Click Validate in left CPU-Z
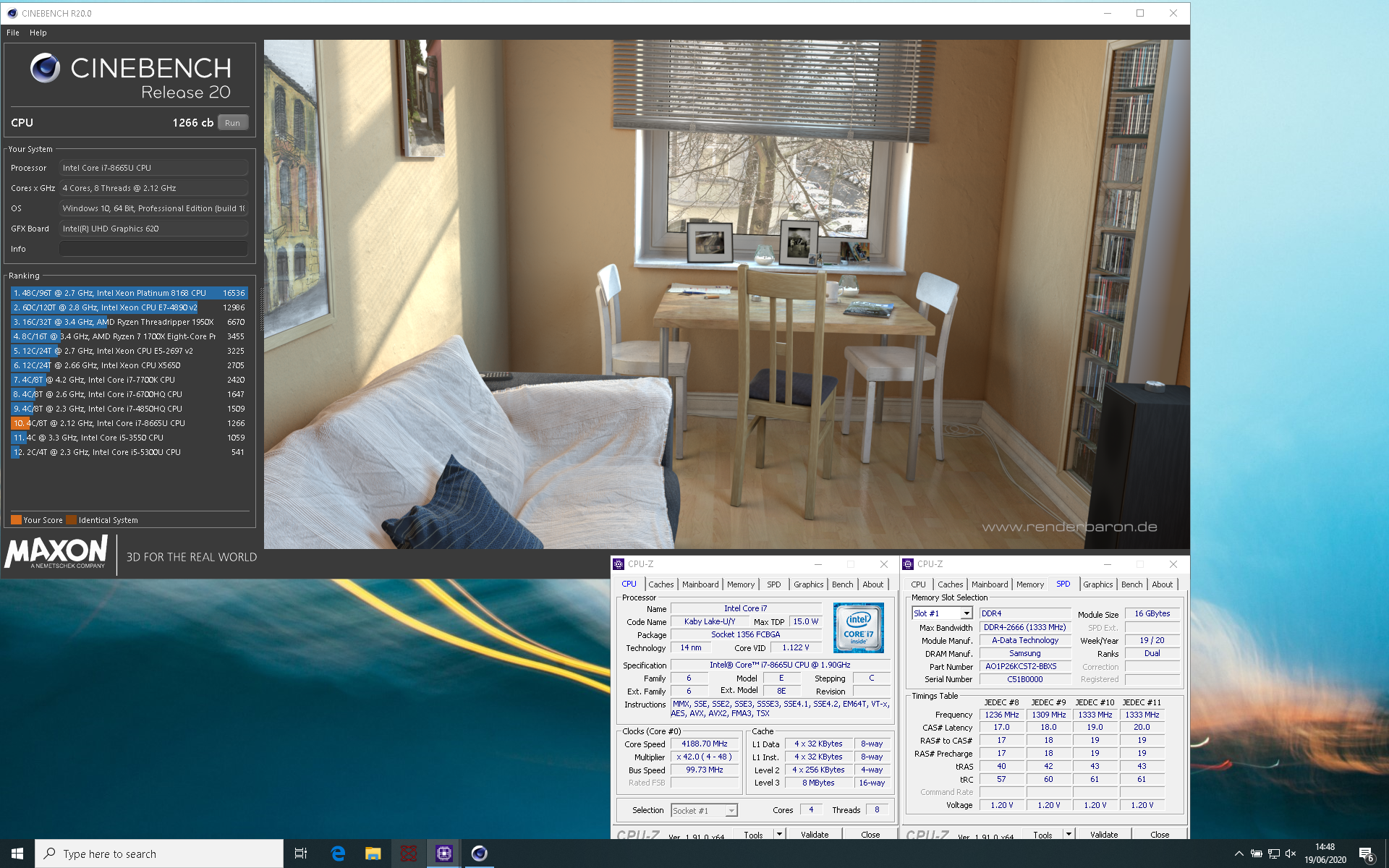1389x868 pixels. point(815,835)
